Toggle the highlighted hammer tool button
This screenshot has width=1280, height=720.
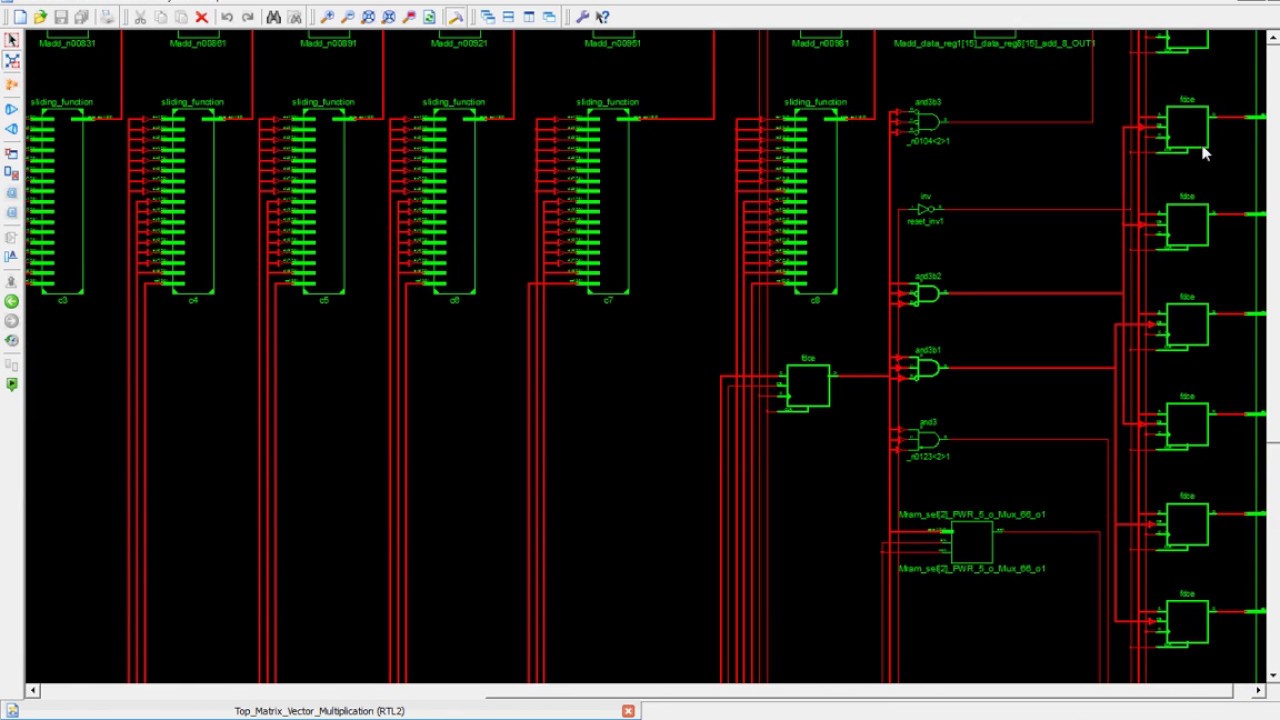point(455,17)
